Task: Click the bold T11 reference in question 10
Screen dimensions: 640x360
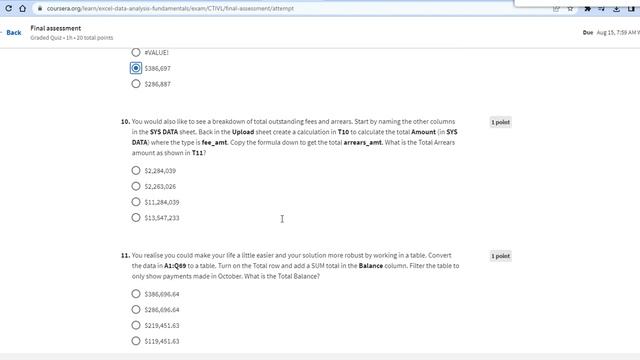Action: point(197,153)
